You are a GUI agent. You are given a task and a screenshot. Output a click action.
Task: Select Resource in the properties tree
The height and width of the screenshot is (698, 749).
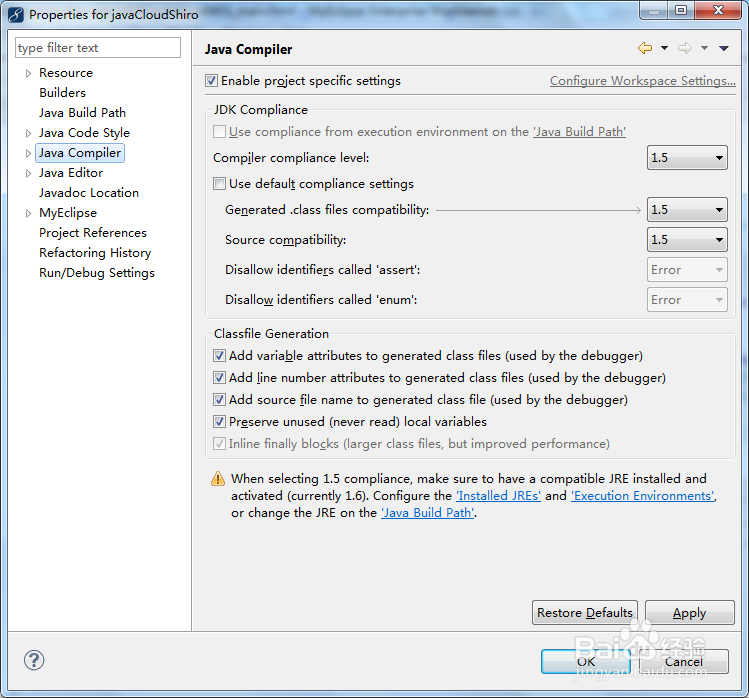[66, 73]
